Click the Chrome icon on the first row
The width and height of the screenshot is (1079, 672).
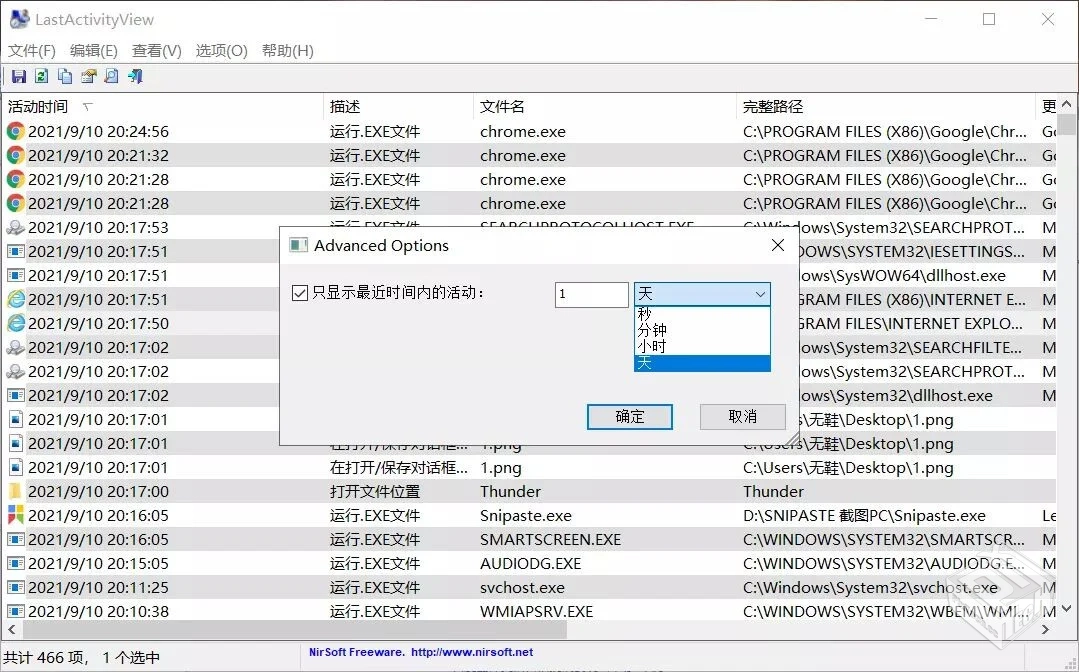tap(14, 131)
